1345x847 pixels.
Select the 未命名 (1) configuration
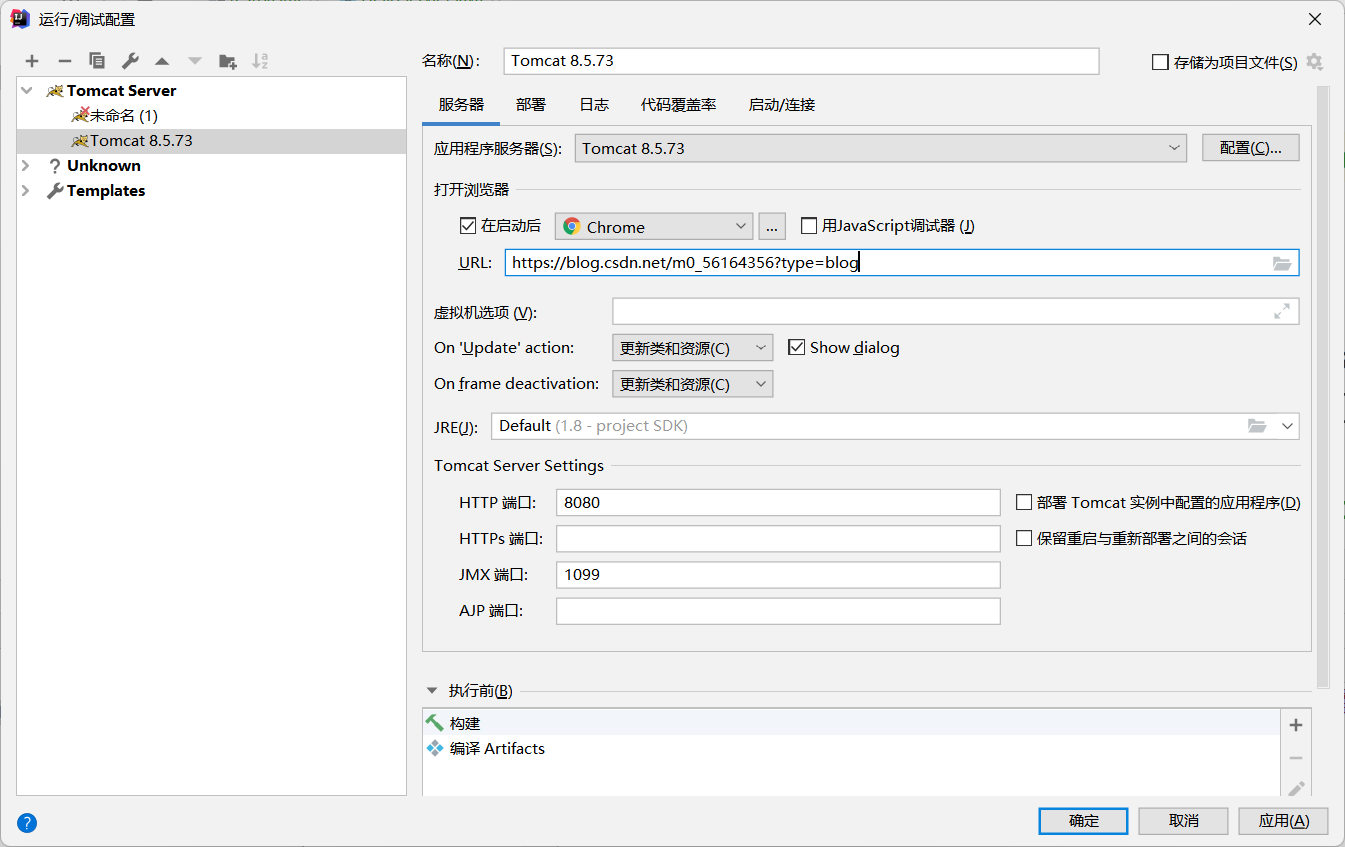tap(114, 115)
